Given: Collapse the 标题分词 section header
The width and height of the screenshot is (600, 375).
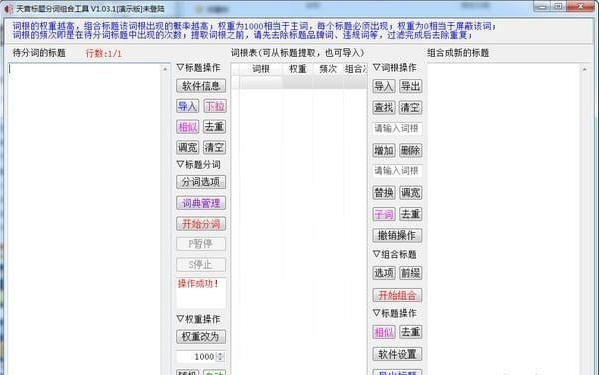Looking at the screenshot, I should [198, 165].
